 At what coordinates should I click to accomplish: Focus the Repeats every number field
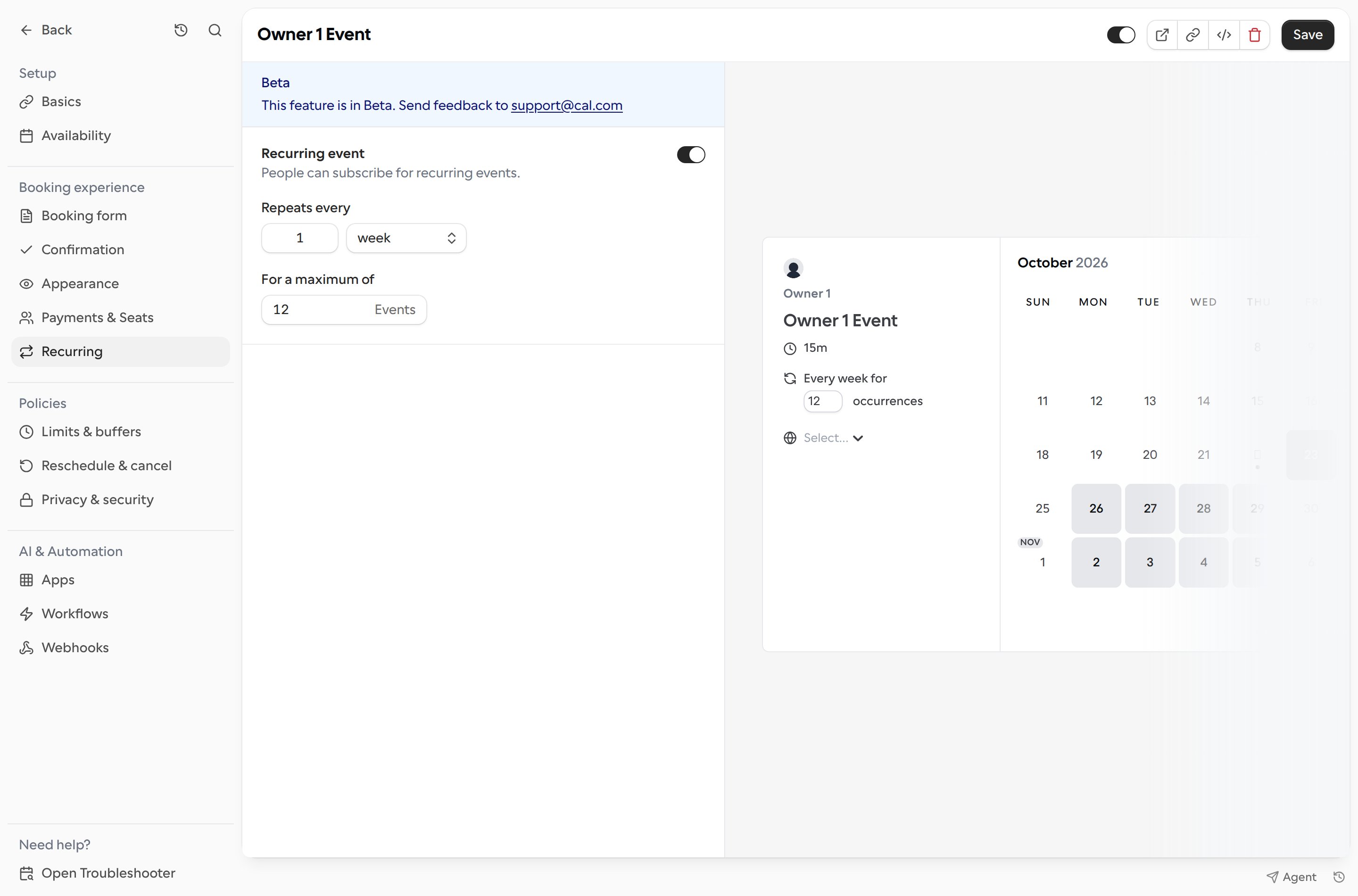click(300, 238)
